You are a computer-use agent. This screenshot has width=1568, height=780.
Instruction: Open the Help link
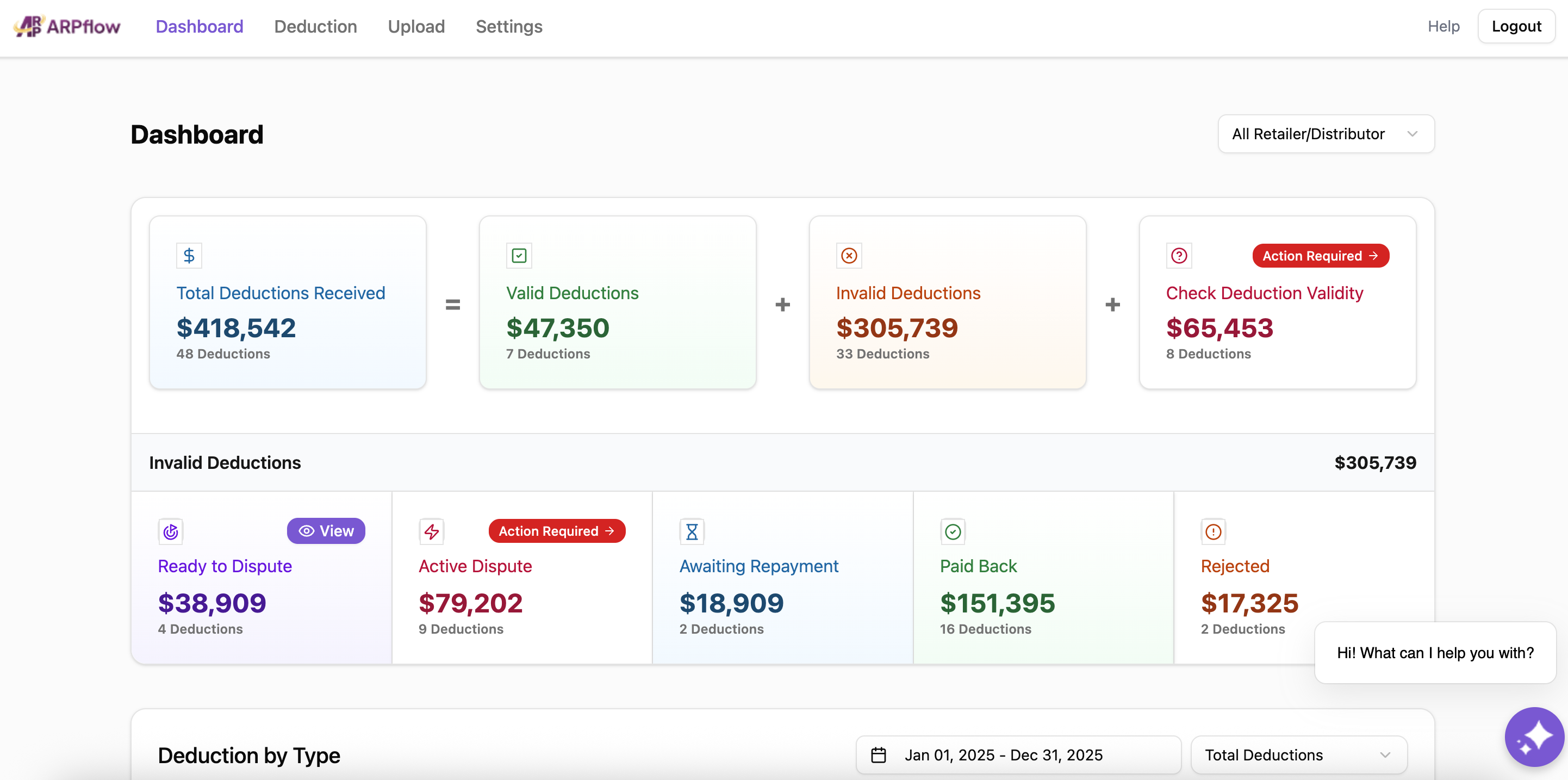click(x=1443, y=26)
